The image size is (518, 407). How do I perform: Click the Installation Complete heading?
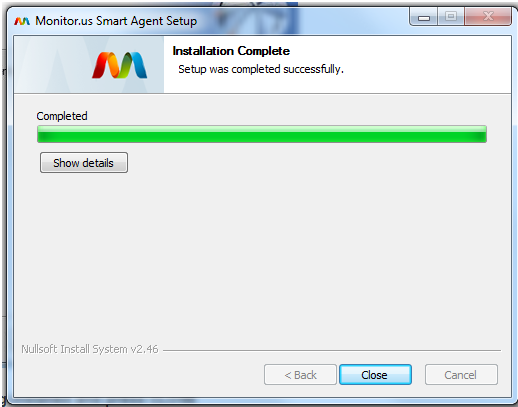pyautogui.click(x=231, y=51)
